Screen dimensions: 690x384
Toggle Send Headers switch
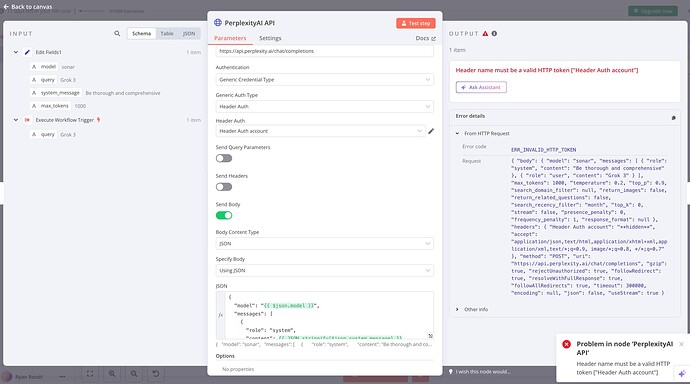[224, 187]
